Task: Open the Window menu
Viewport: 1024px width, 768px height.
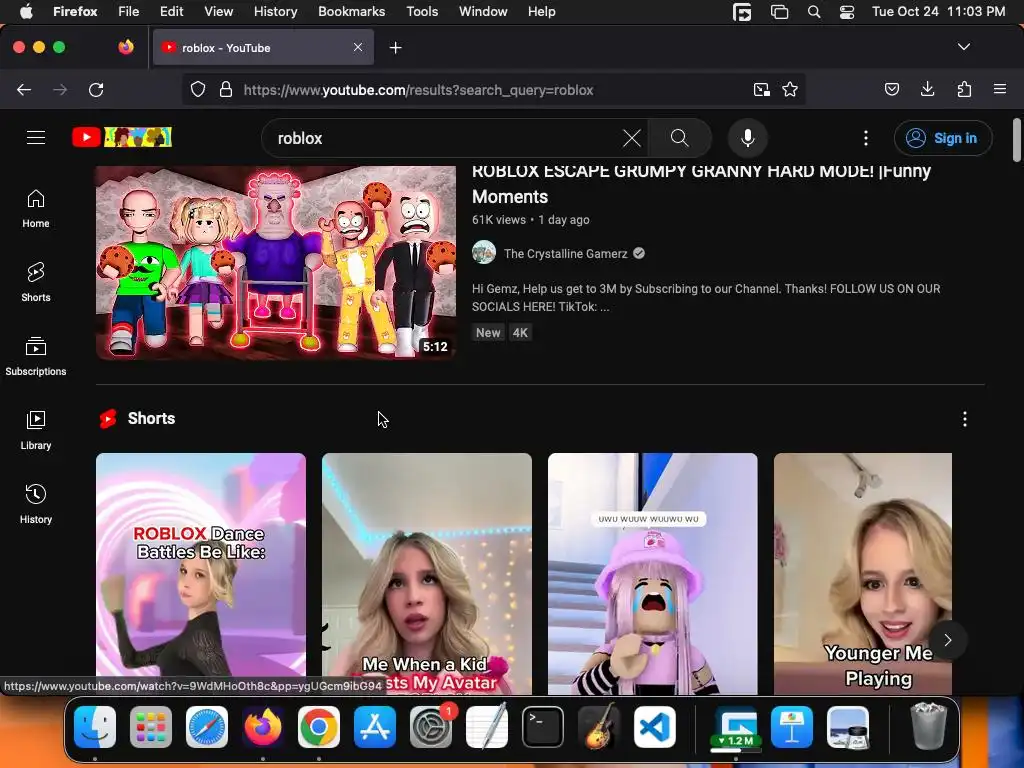Action: [483, 12]
